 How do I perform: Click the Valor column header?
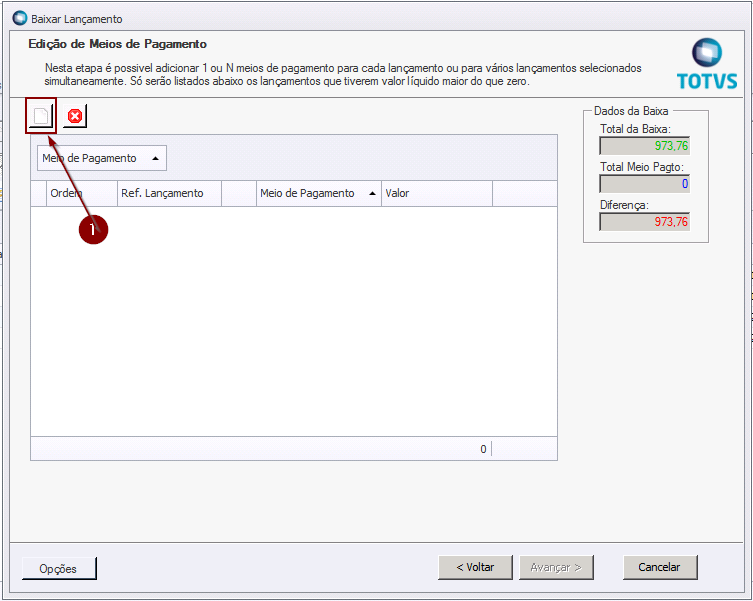[436, 194]
